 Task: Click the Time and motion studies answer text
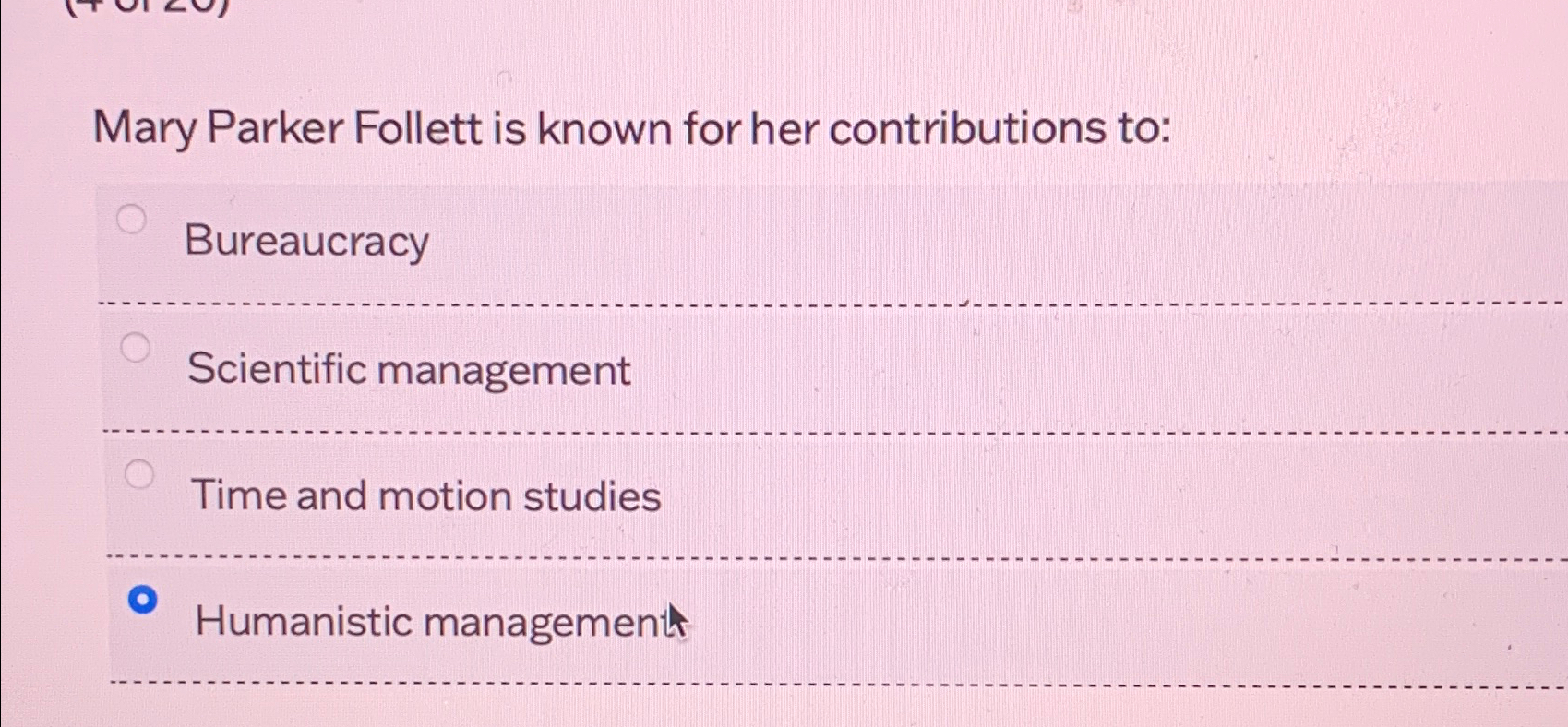(x=426, y=496)
